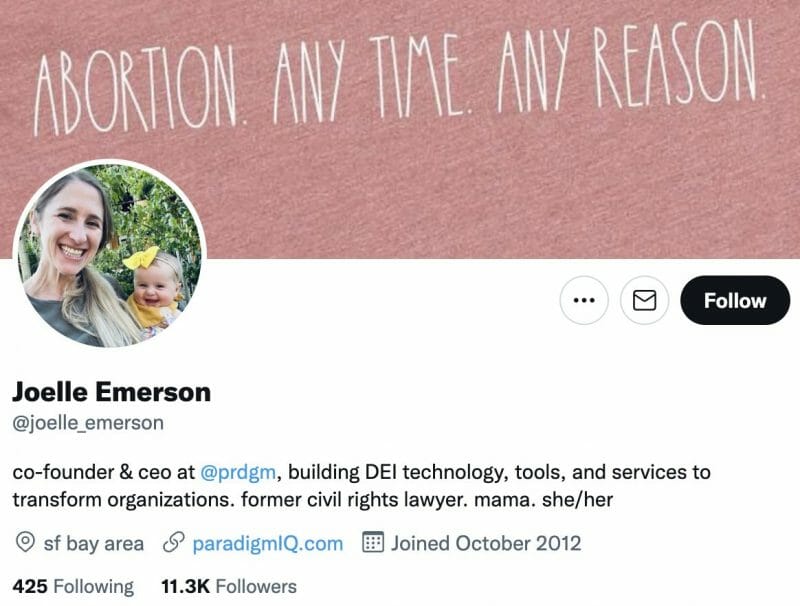Click the location pin icon
This screenshot has height=606, width=800.
point(25,542)
